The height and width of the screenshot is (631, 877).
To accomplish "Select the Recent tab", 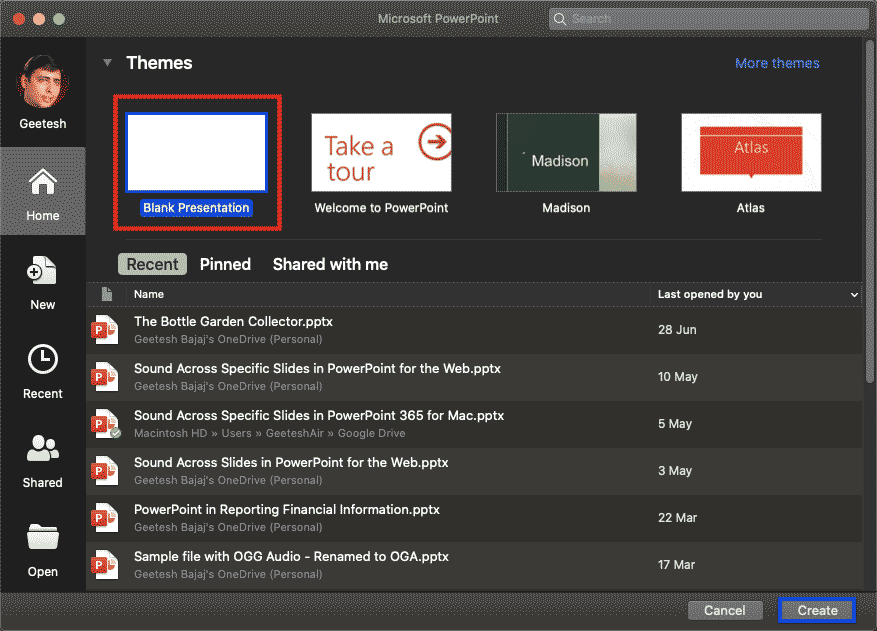I will coord(153,265).
